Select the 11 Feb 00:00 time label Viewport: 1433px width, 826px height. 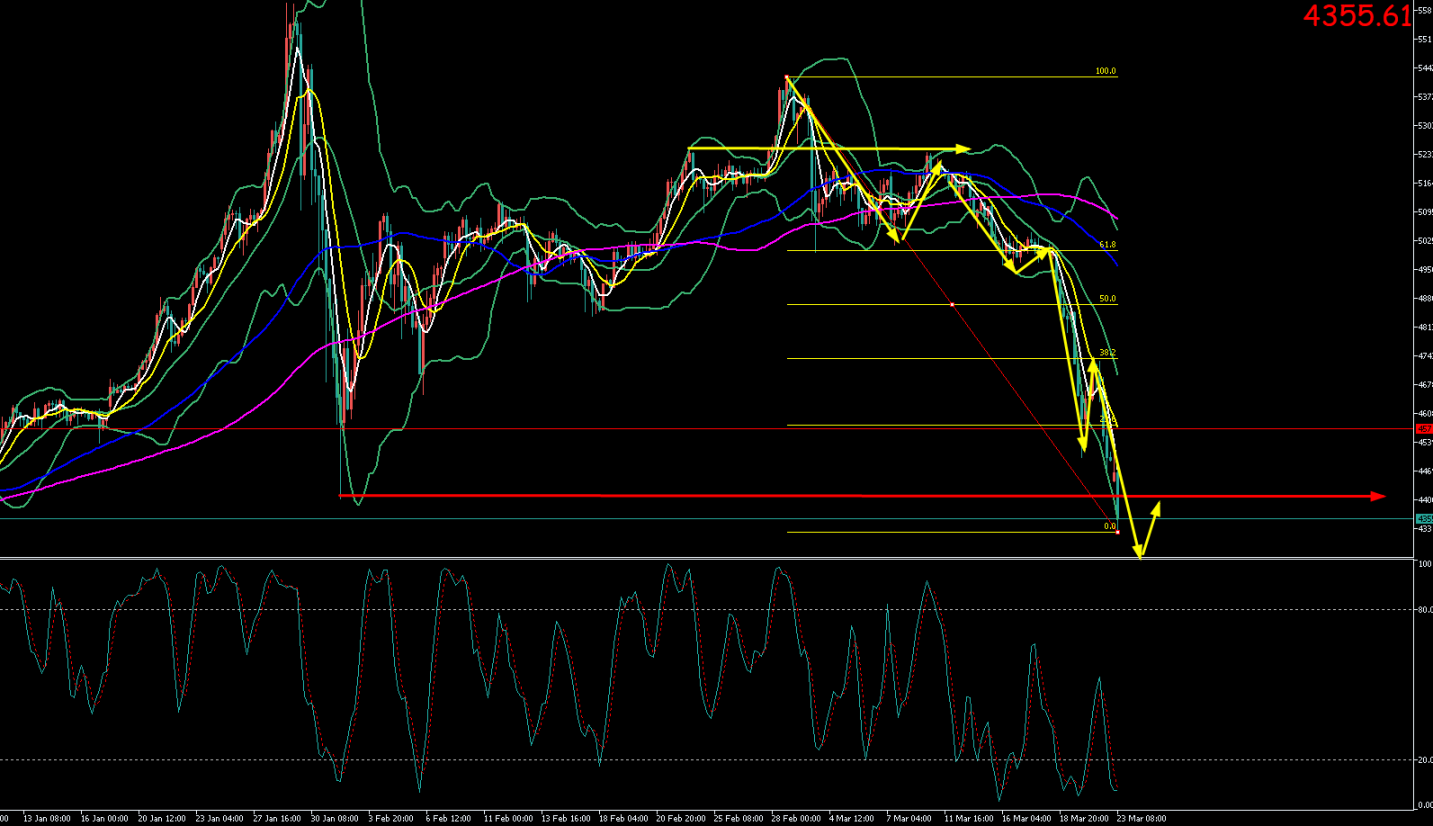[508, 819]
